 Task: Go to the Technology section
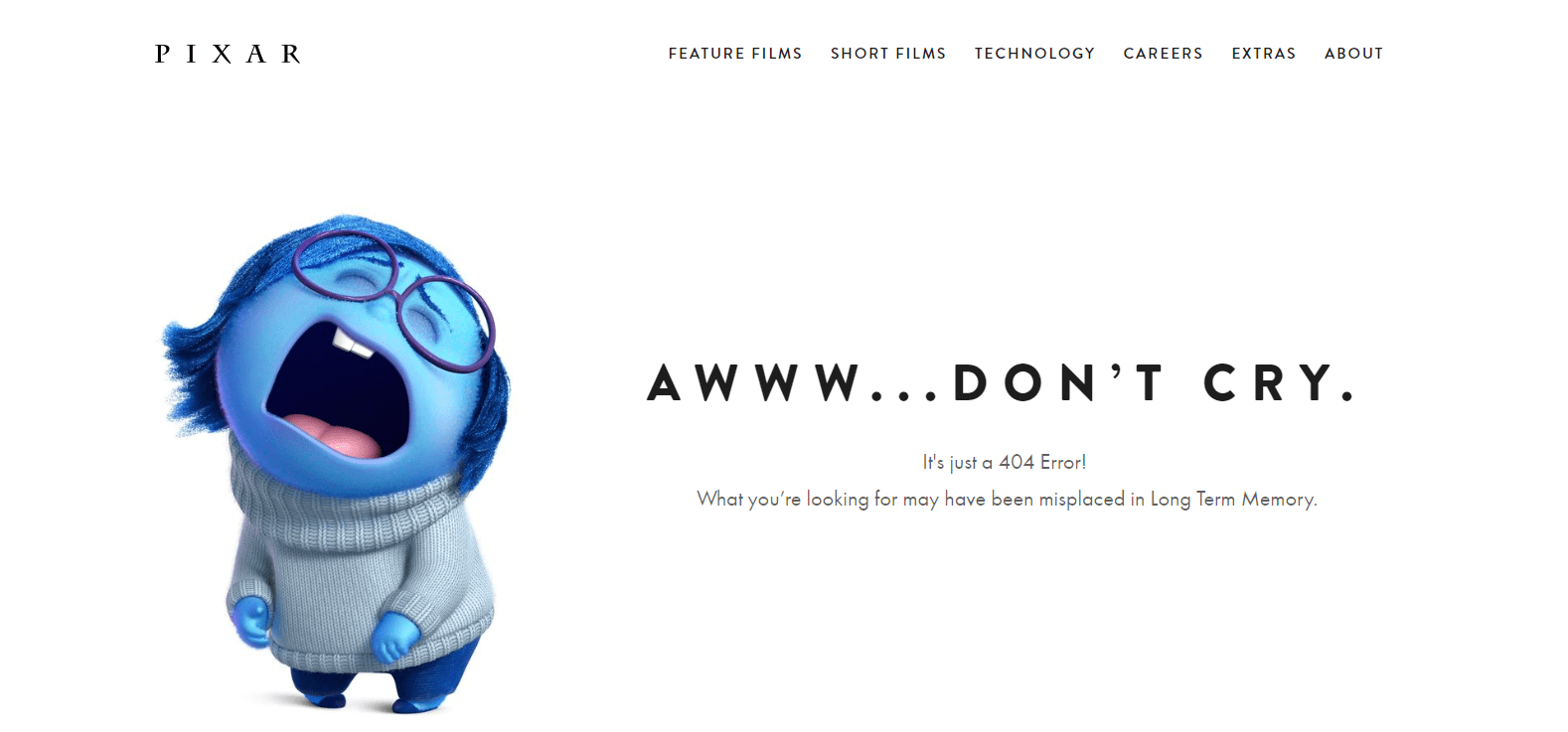click(1034, 54)
